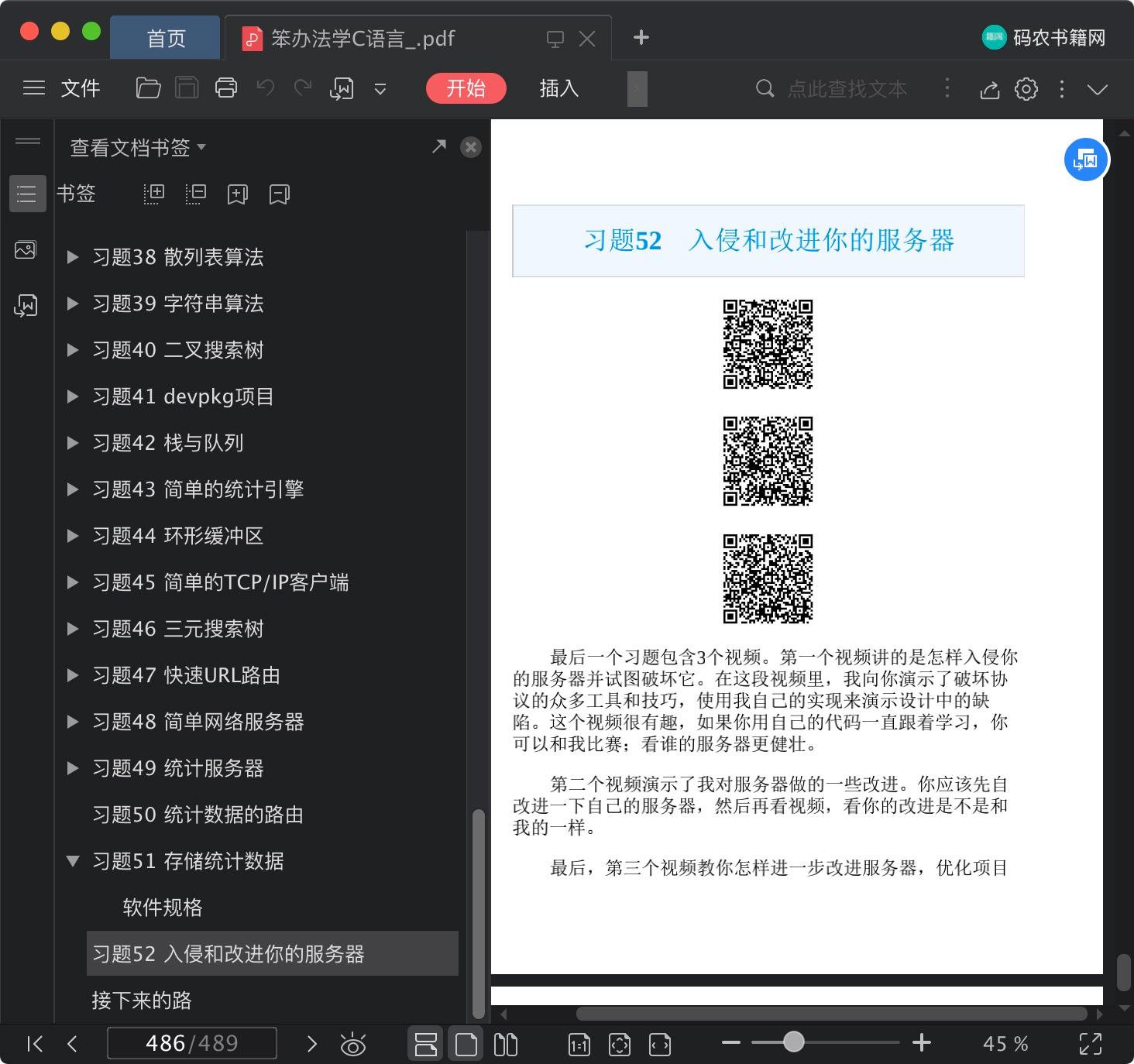Toggle eye protection mode icon
Viewport: 1134px width, 1064px height.
353,1045
